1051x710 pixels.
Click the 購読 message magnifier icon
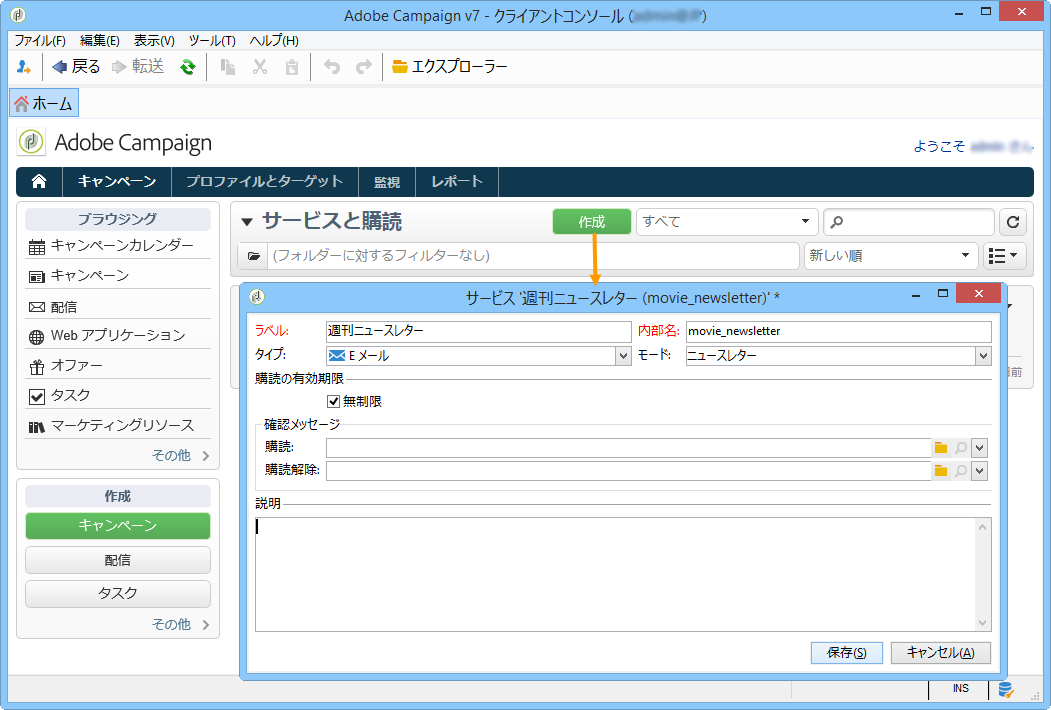point(961,448)
